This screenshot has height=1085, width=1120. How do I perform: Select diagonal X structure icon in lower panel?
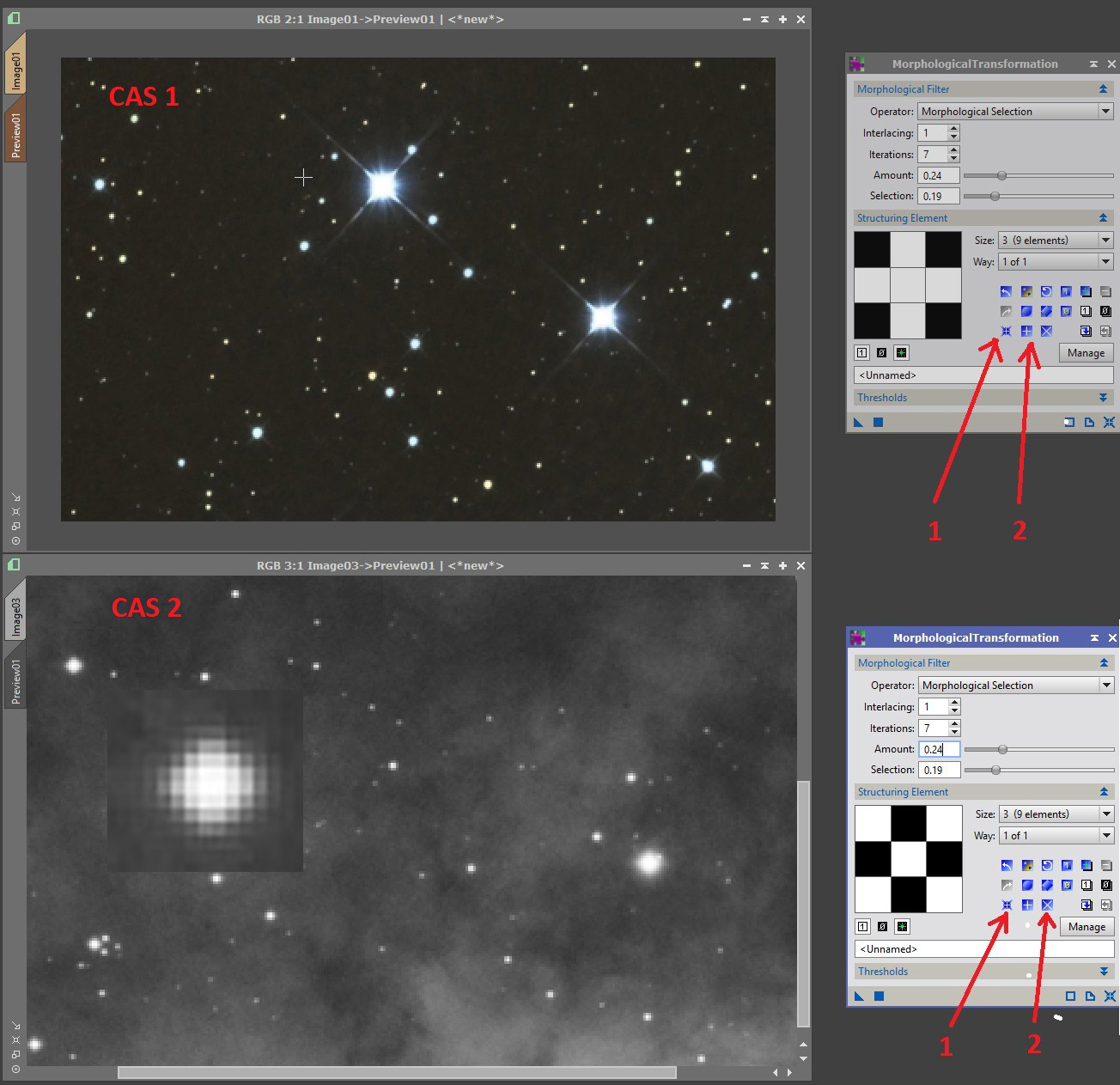1047,905
